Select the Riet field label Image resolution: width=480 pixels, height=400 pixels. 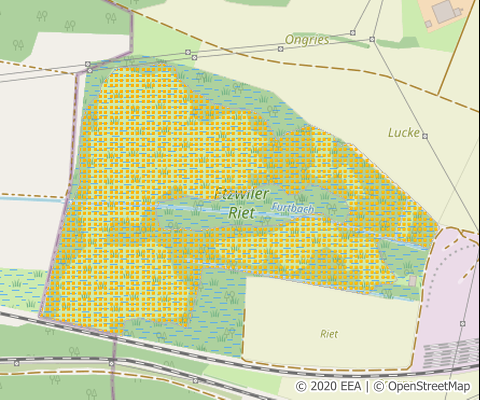click(x=329, y=334)
